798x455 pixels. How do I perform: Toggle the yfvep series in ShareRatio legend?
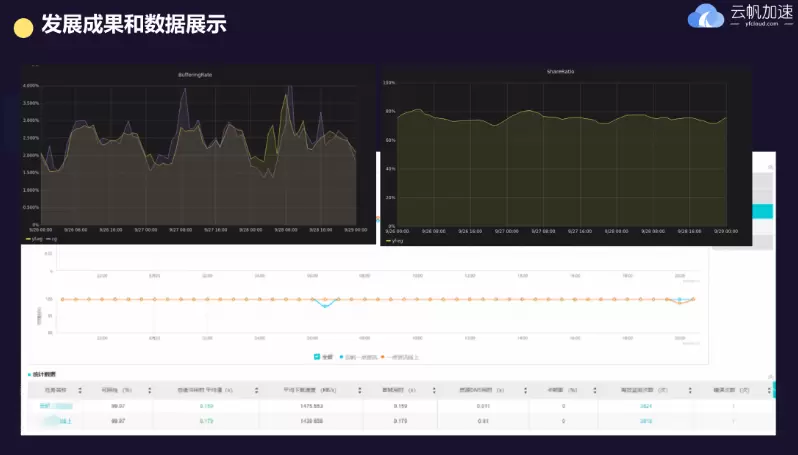pos(397,241)
